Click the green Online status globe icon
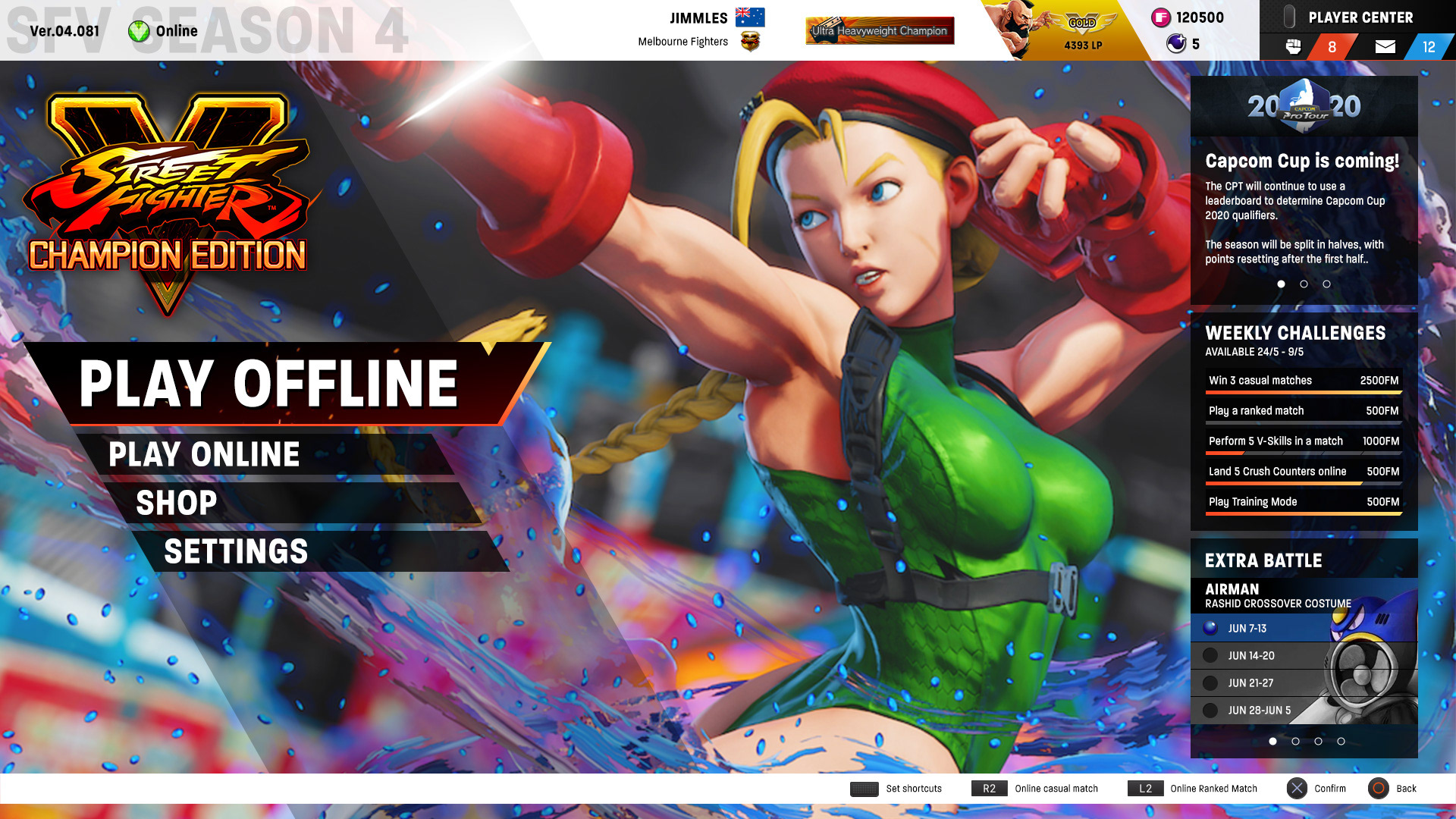 tap(140, 31)
